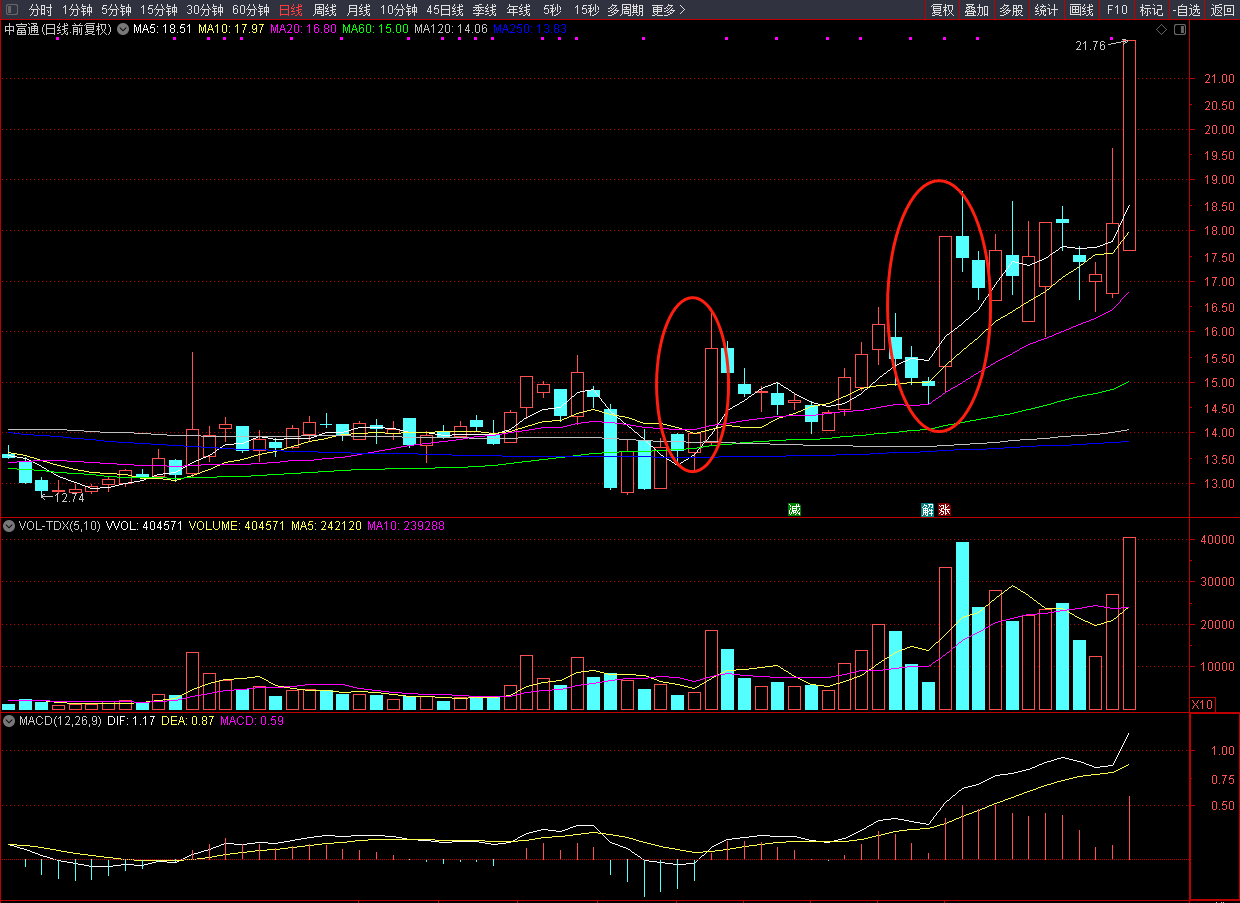Click the X10 volume scale label
The width and height of the screenshot is (1240, 903).
coord(1202,705)
